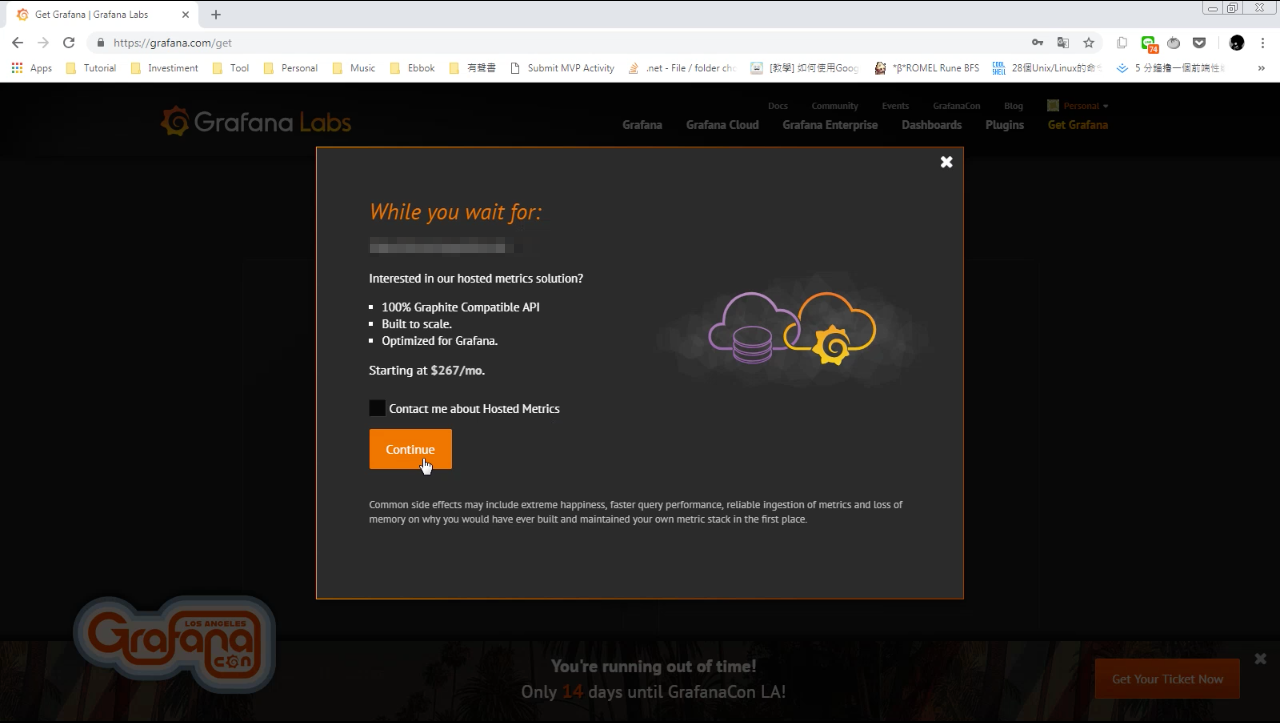Open Chrome menu three dots
The width and height of the screenshot is (1280, 723).
(1264, 43)
